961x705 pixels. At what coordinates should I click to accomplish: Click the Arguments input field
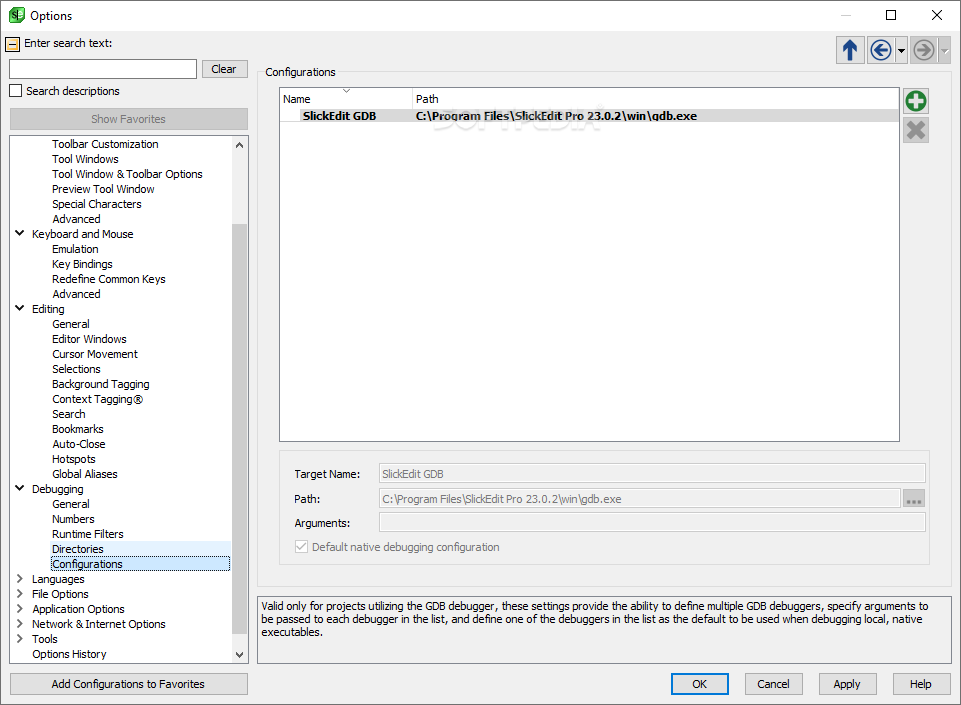pos(652,523)
